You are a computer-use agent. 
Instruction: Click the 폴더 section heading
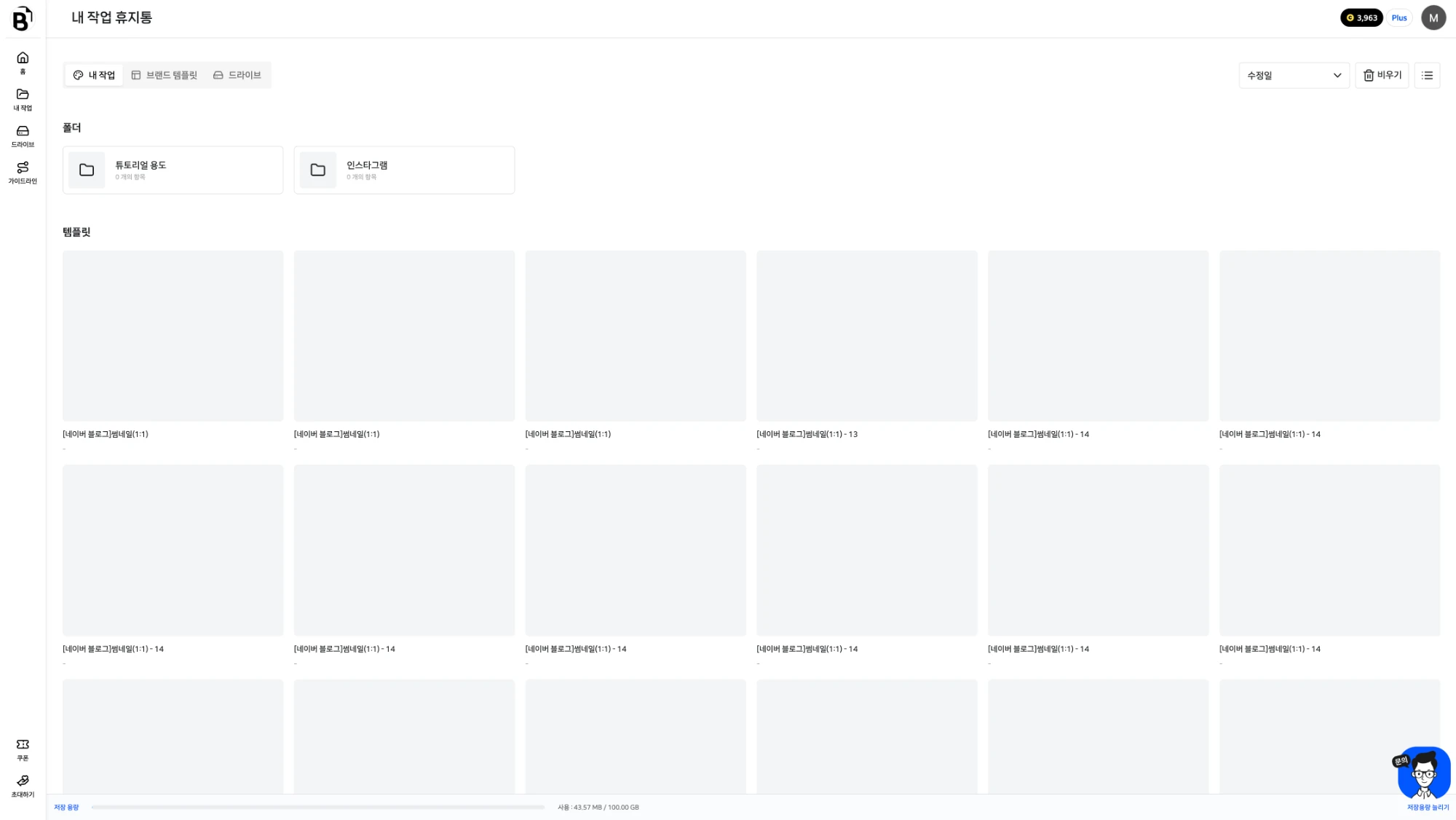click(x=72, y=127)
